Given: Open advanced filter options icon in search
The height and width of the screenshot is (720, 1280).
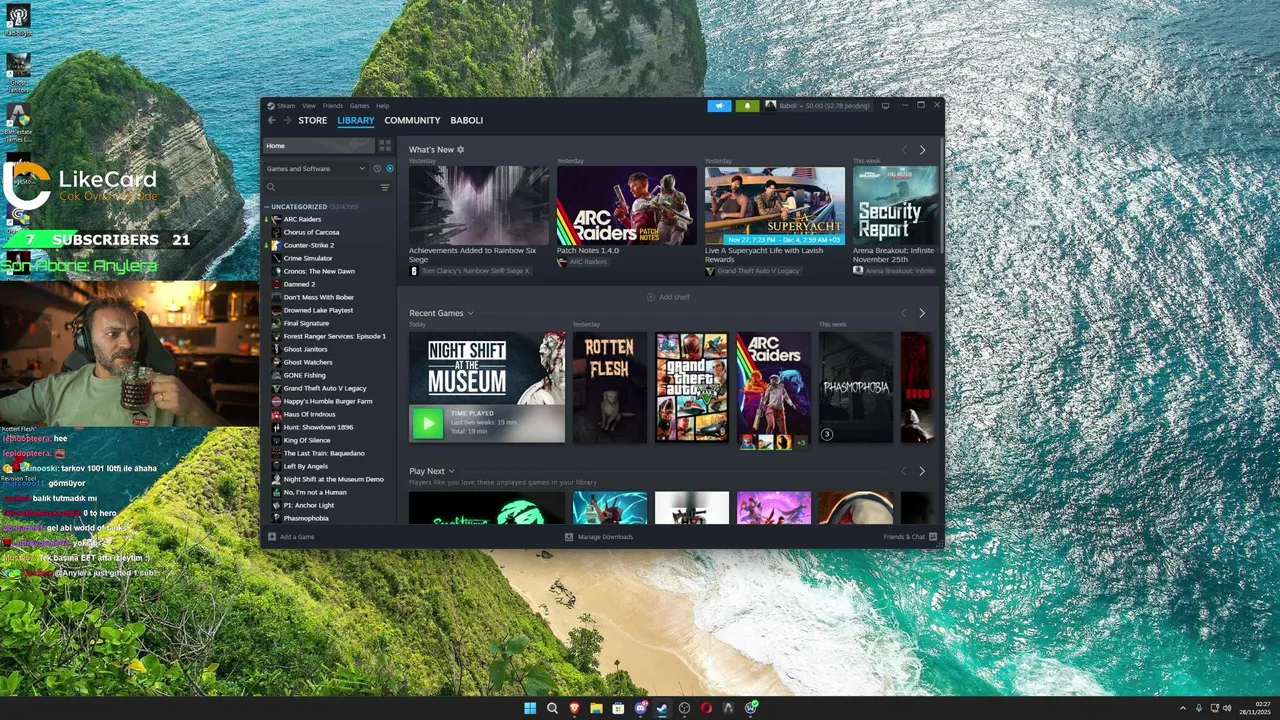Looking at the screenshot, I should pyautogui.click(x=385, y=187).
